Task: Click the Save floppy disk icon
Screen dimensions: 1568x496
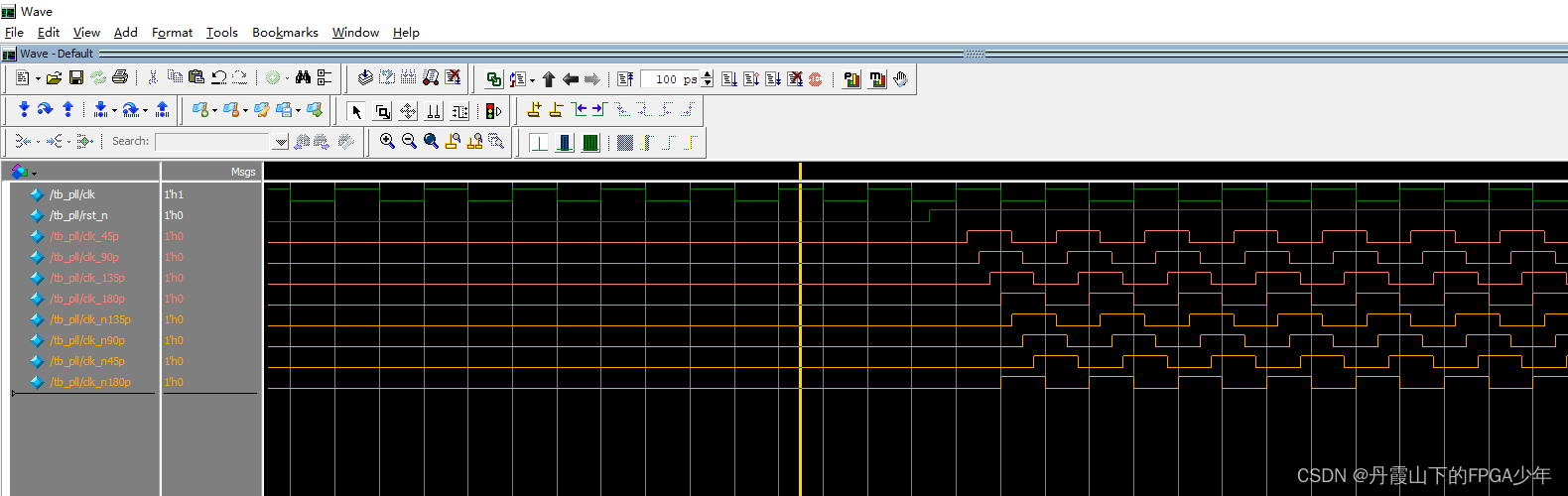Action: (x=75, y=77)
